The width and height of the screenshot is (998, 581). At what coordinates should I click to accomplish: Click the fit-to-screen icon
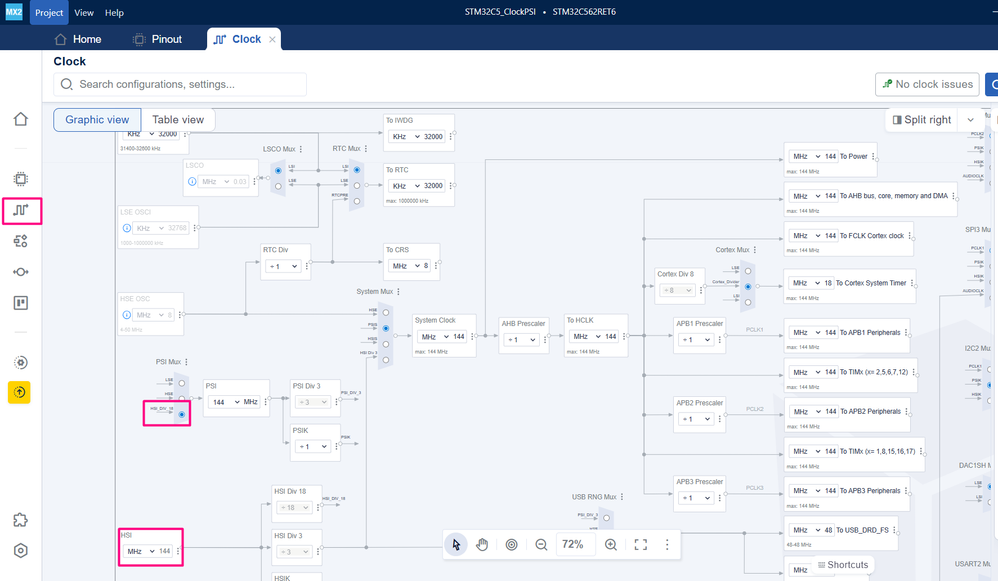point(641,544)
